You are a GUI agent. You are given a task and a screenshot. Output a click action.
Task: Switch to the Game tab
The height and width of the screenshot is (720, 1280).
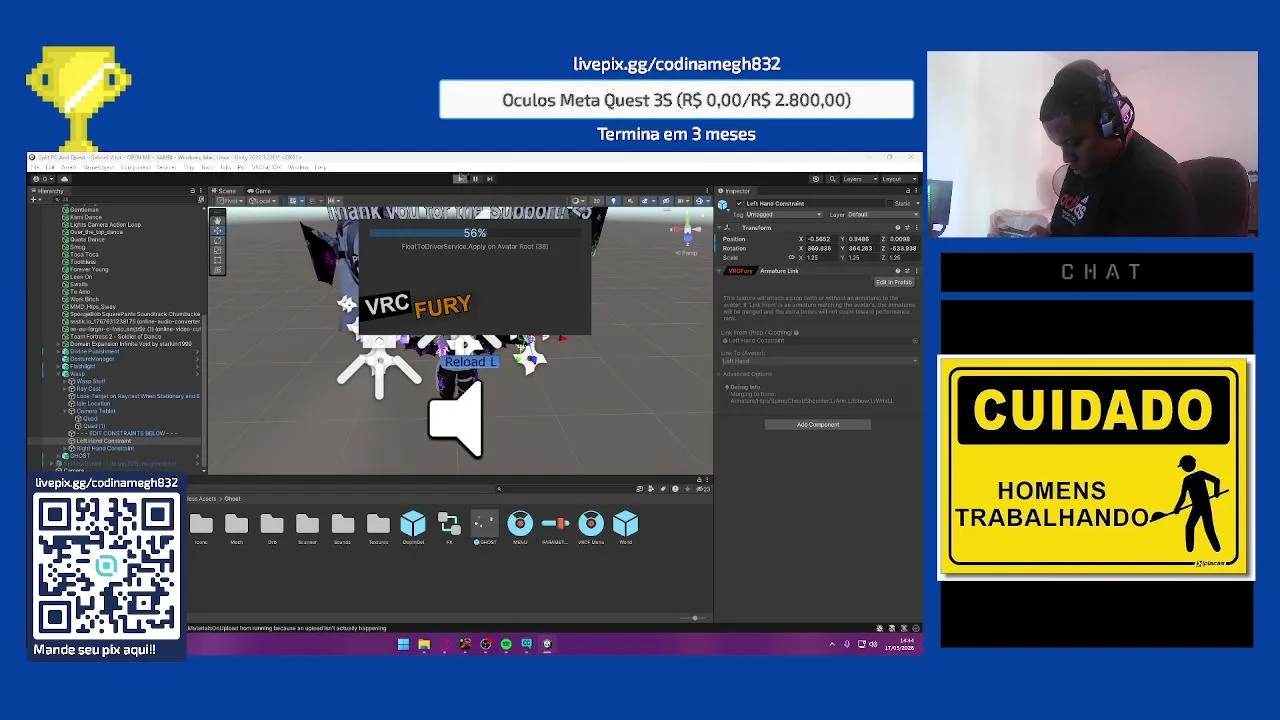click(x=259, y=191)
